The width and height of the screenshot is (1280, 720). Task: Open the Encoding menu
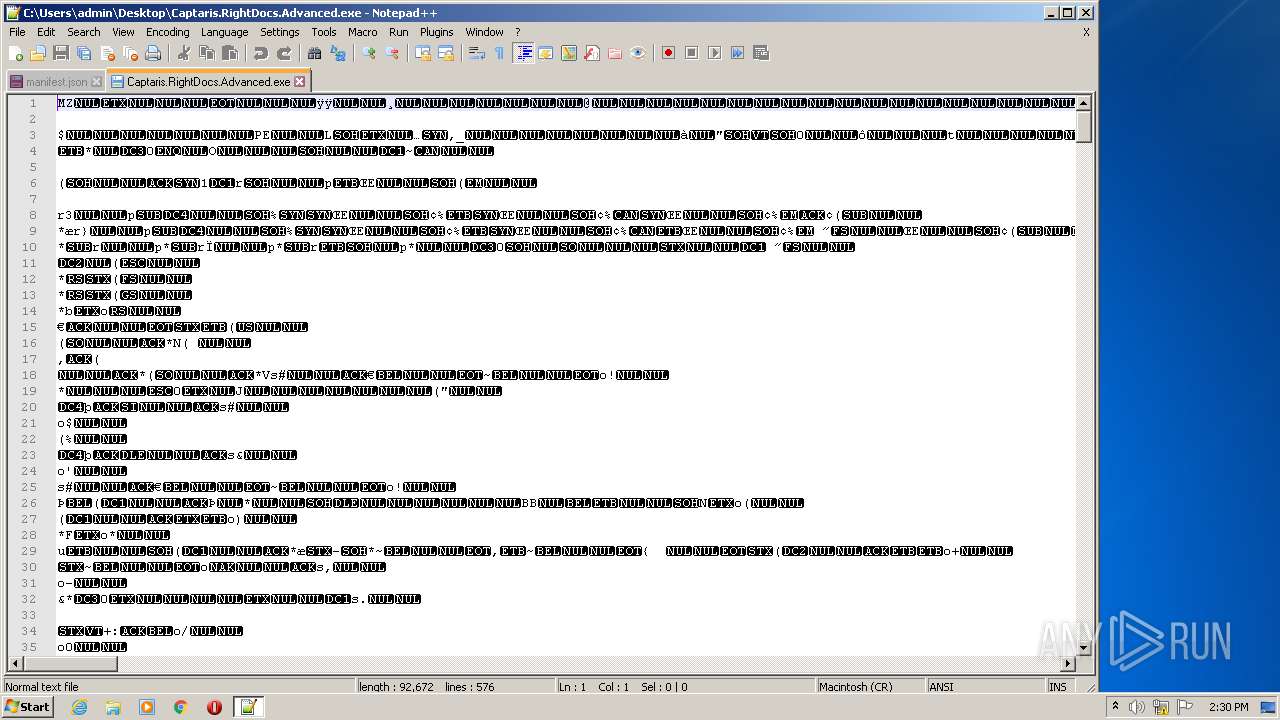[x=167, y=32]
